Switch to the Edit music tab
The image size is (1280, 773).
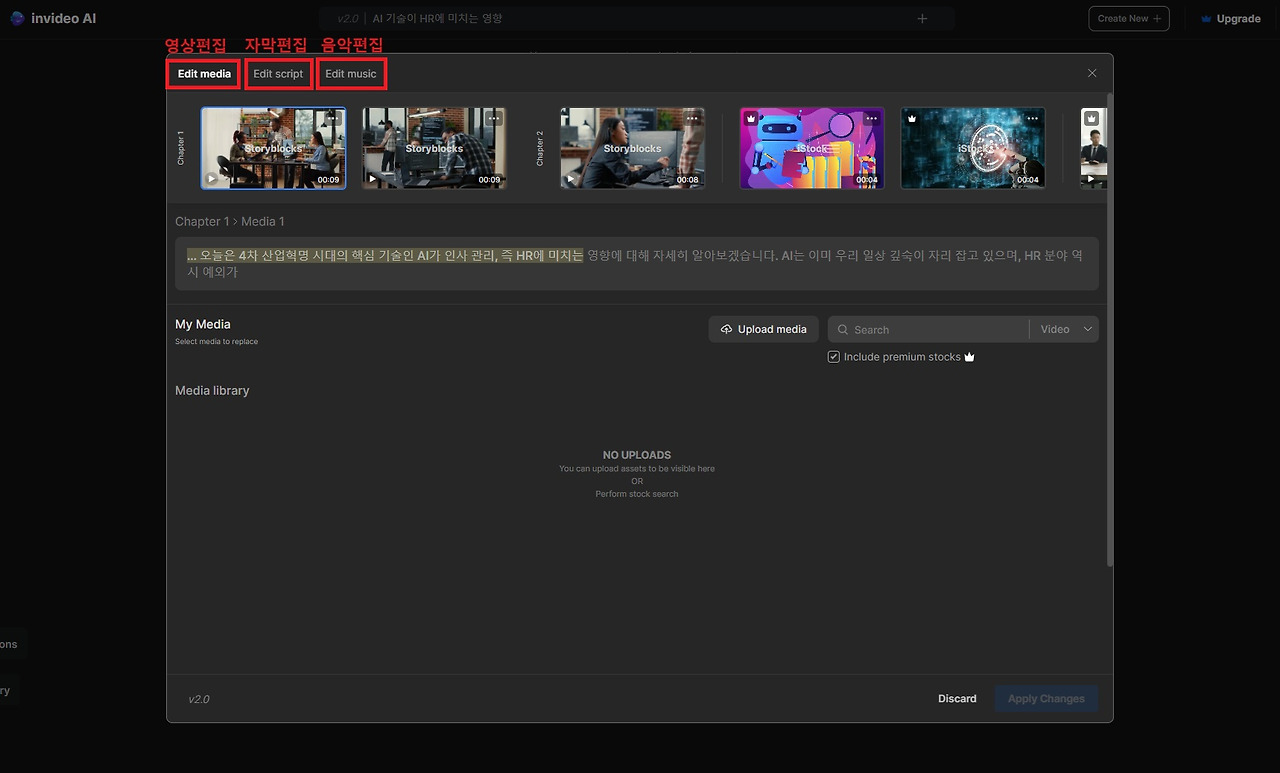[351, 74]
